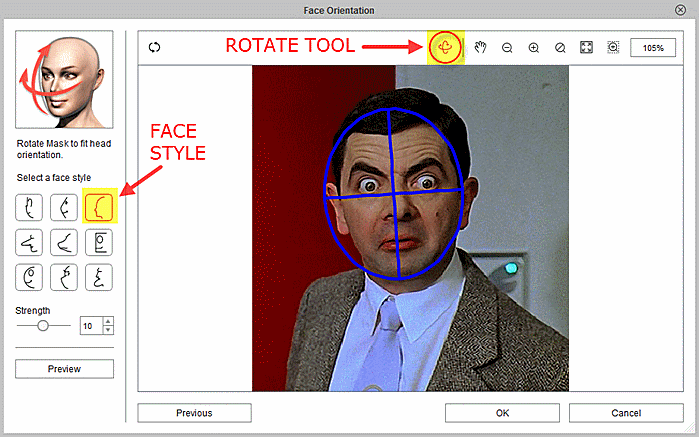This screenshot has width=699, height=437.
Task: Choose the highlighted human profile face style
Action: [99, 207]
